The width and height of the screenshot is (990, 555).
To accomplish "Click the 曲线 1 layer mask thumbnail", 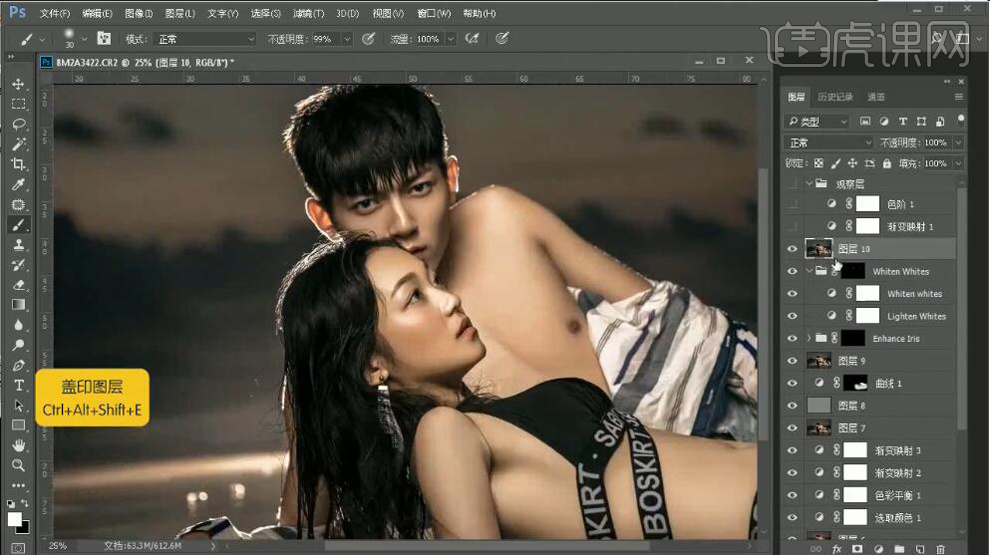I will pos(856,383).
